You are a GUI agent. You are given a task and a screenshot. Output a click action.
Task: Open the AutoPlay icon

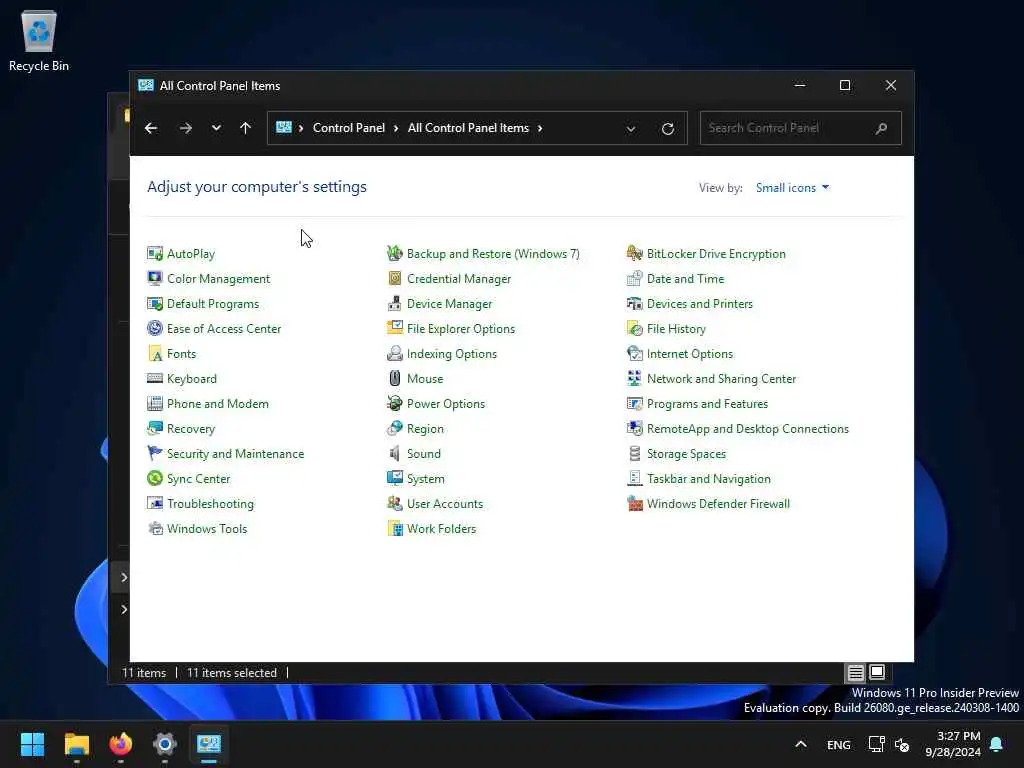[155, 253]
